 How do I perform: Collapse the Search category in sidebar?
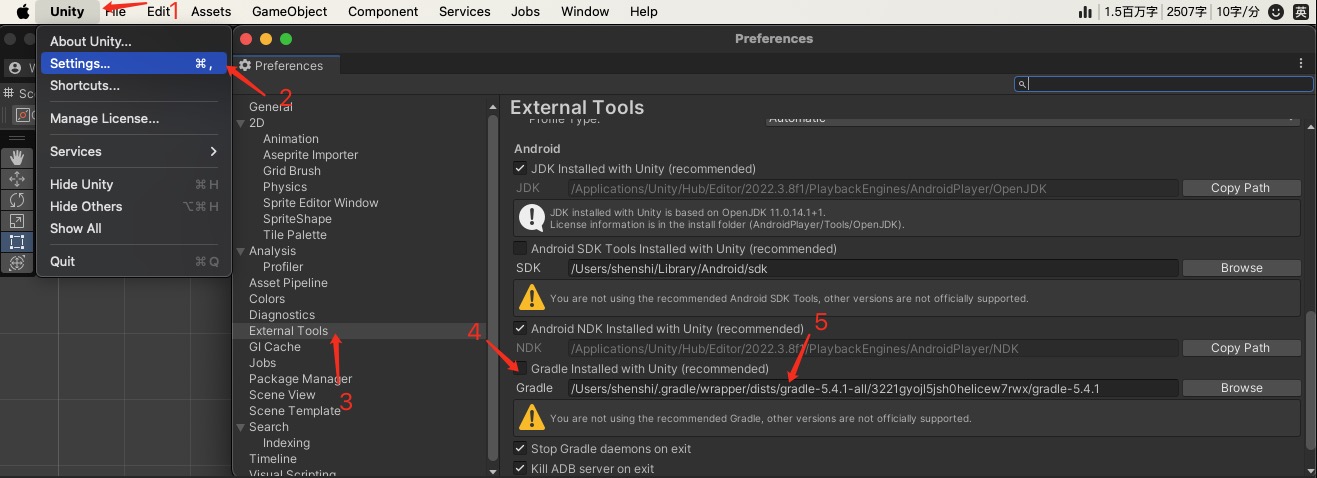pos(240,427)
